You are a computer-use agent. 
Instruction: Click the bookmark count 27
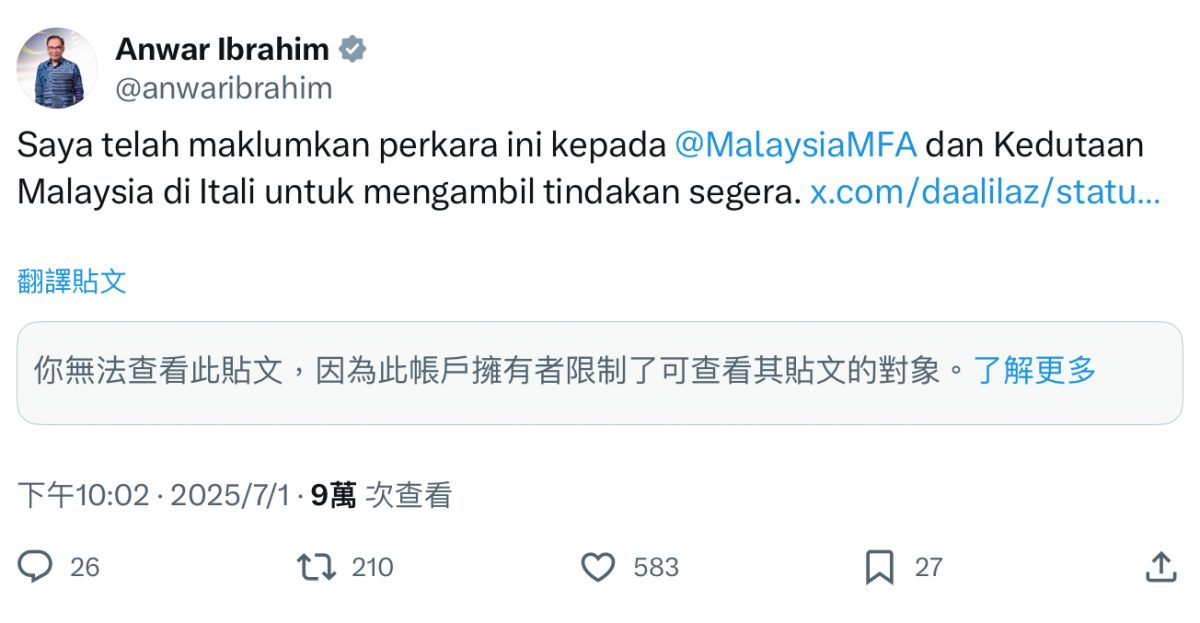pos(929,568)
